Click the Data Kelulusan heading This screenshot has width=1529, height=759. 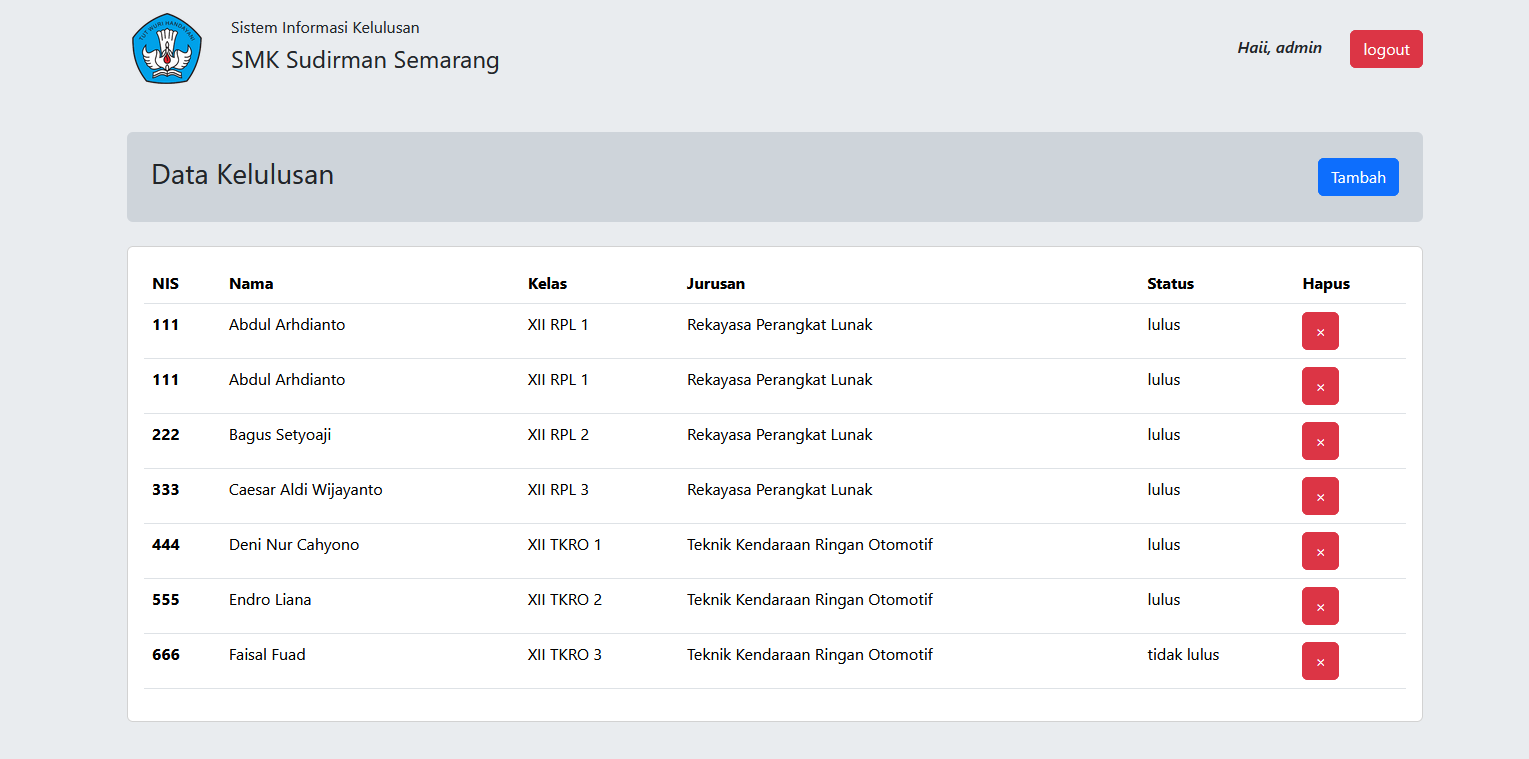pyautogui.click(x=243, y=175)
